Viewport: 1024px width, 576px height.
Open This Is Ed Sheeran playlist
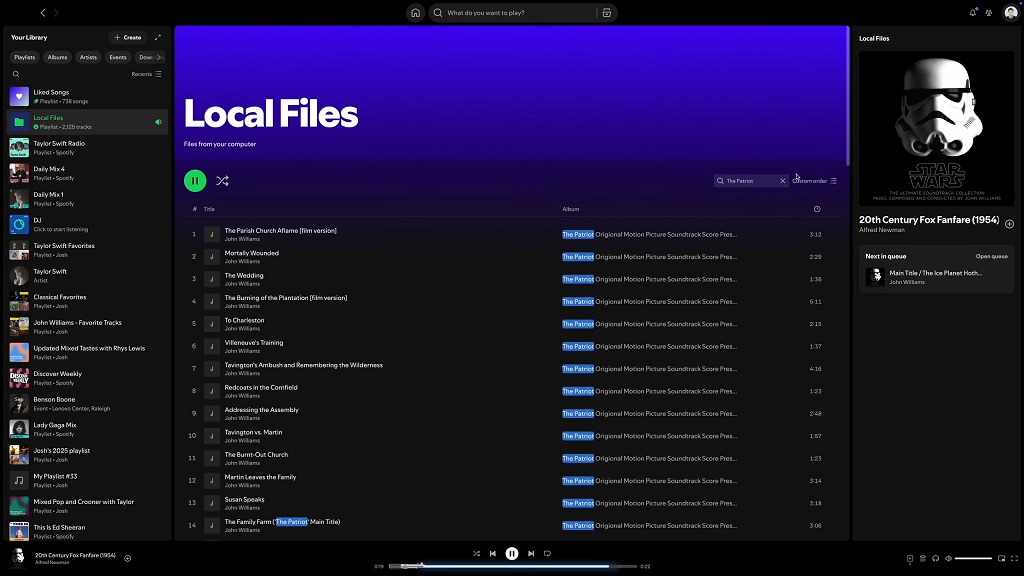[x=87, y=532]
